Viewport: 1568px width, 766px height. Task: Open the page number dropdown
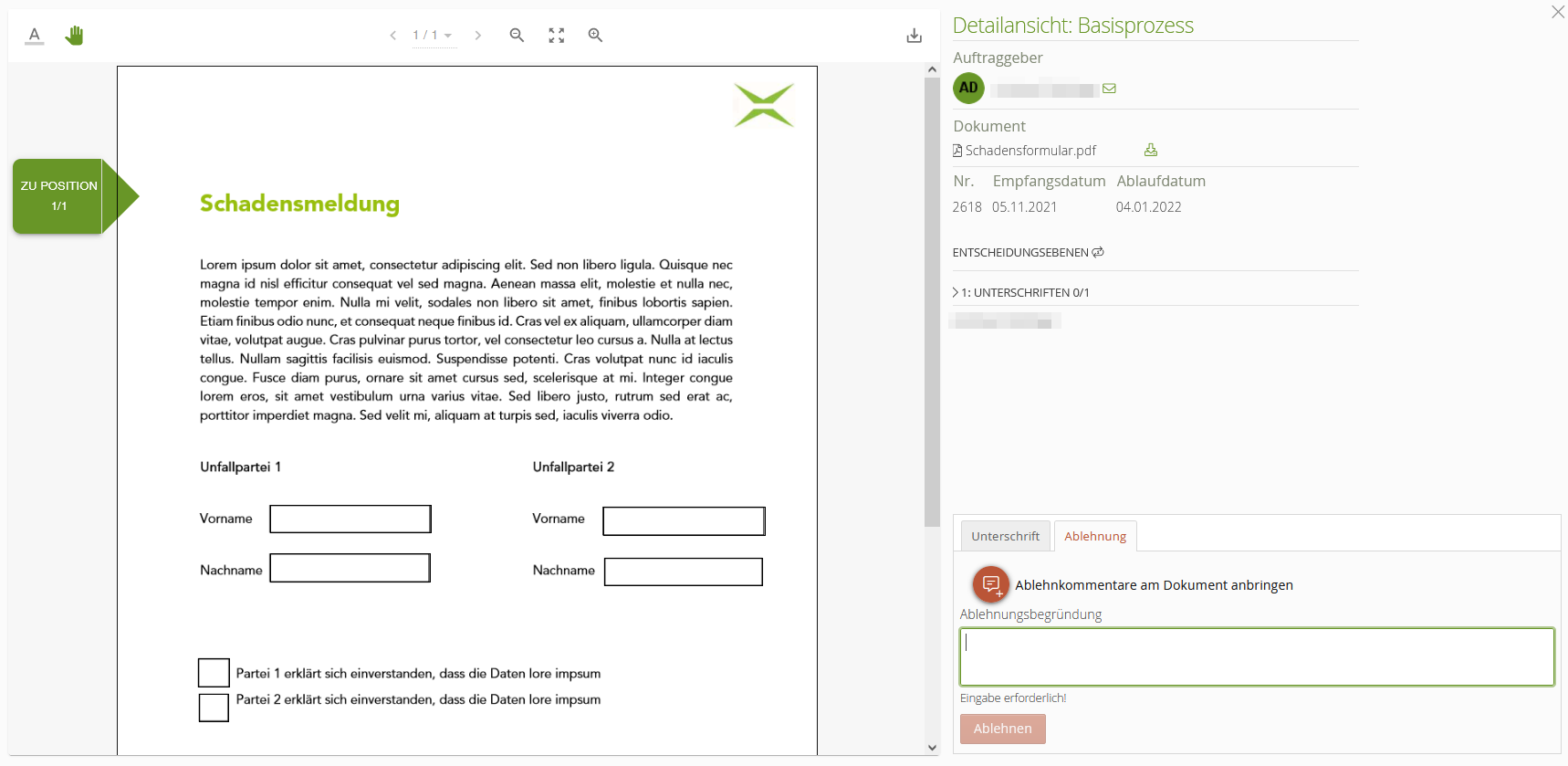[x=434, y=36]
